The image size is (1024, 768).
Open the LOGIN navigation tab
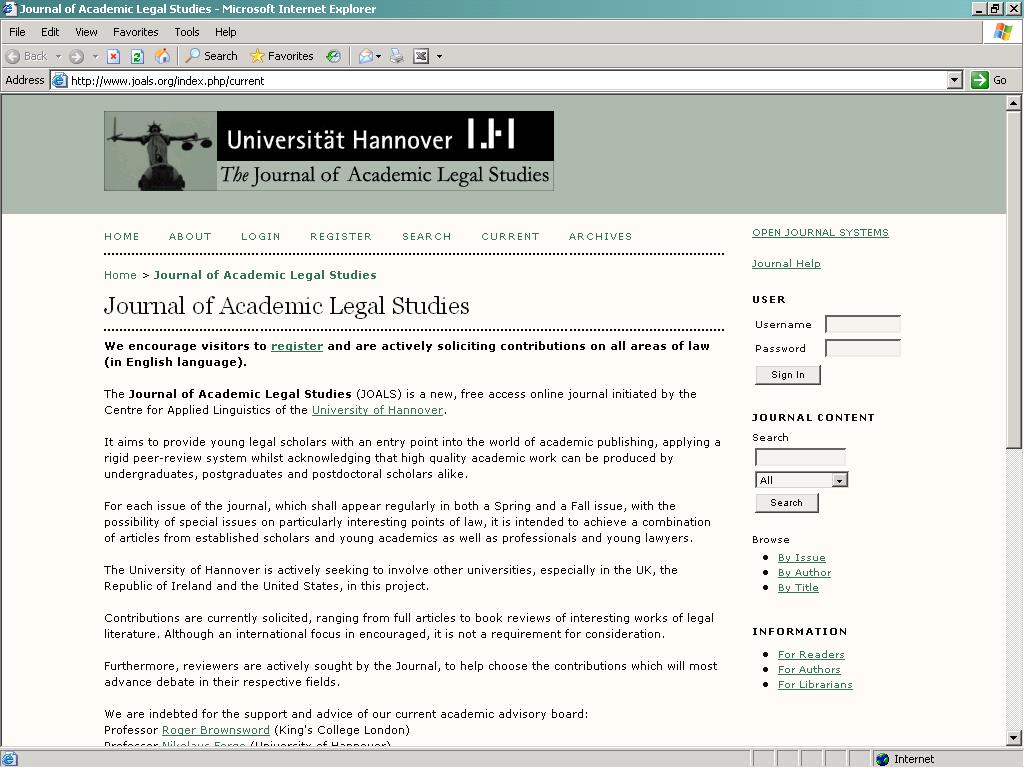tap(261, 236)
